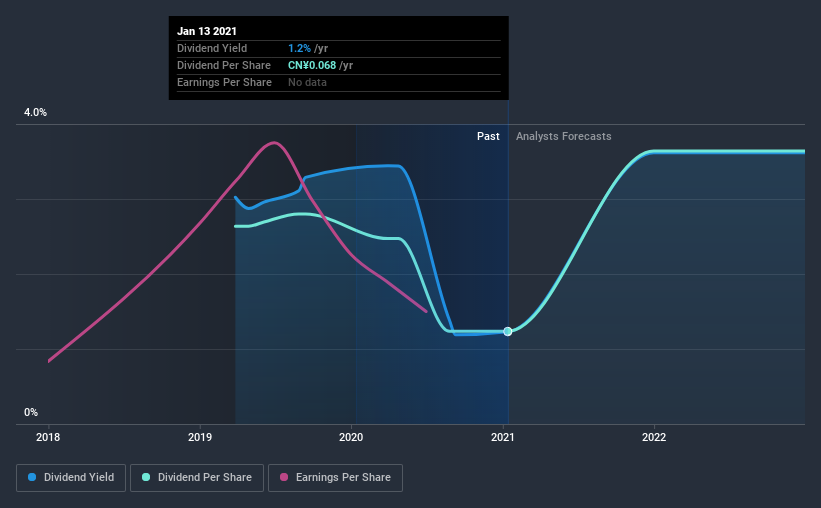Select the 2021 x-axis label
Screen dimensions: 821x508
pyautogui.click(x=503, y=437)
